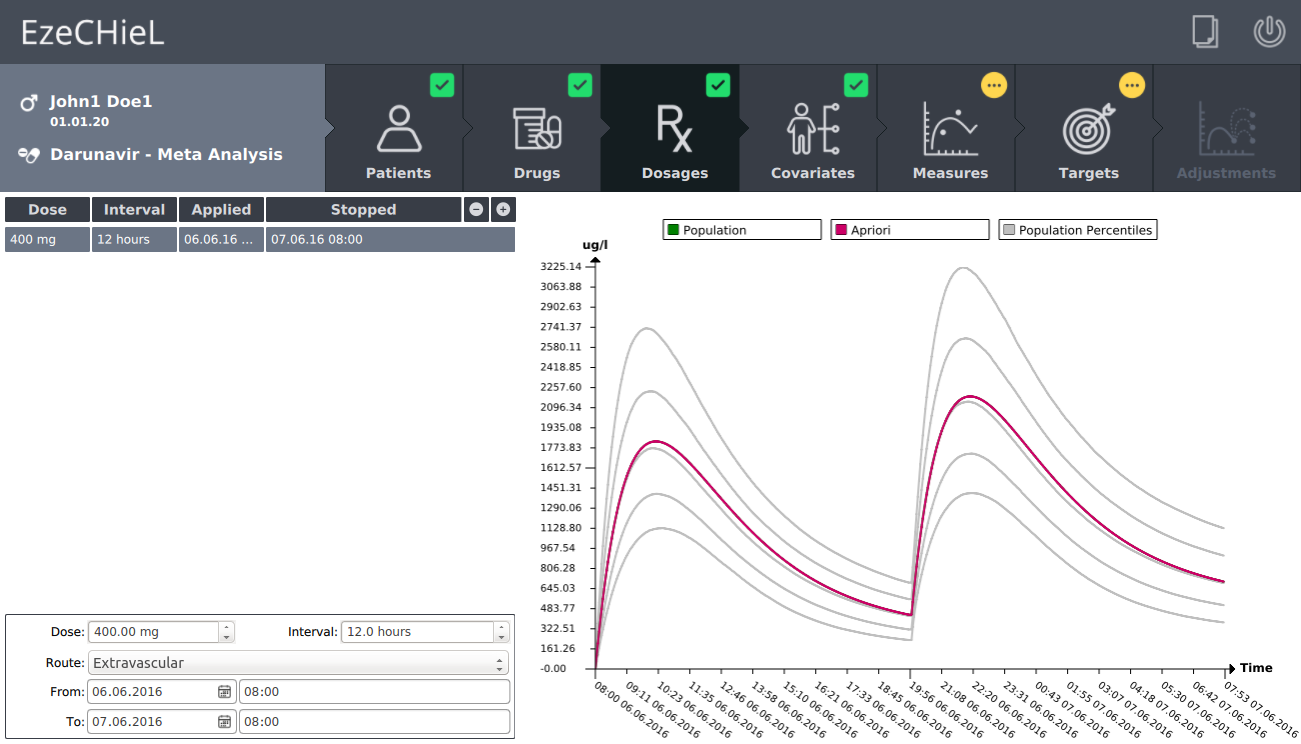Screen dimensions: 1301x744
Task: Open calendar picker for From date
Action: point(225,692)
